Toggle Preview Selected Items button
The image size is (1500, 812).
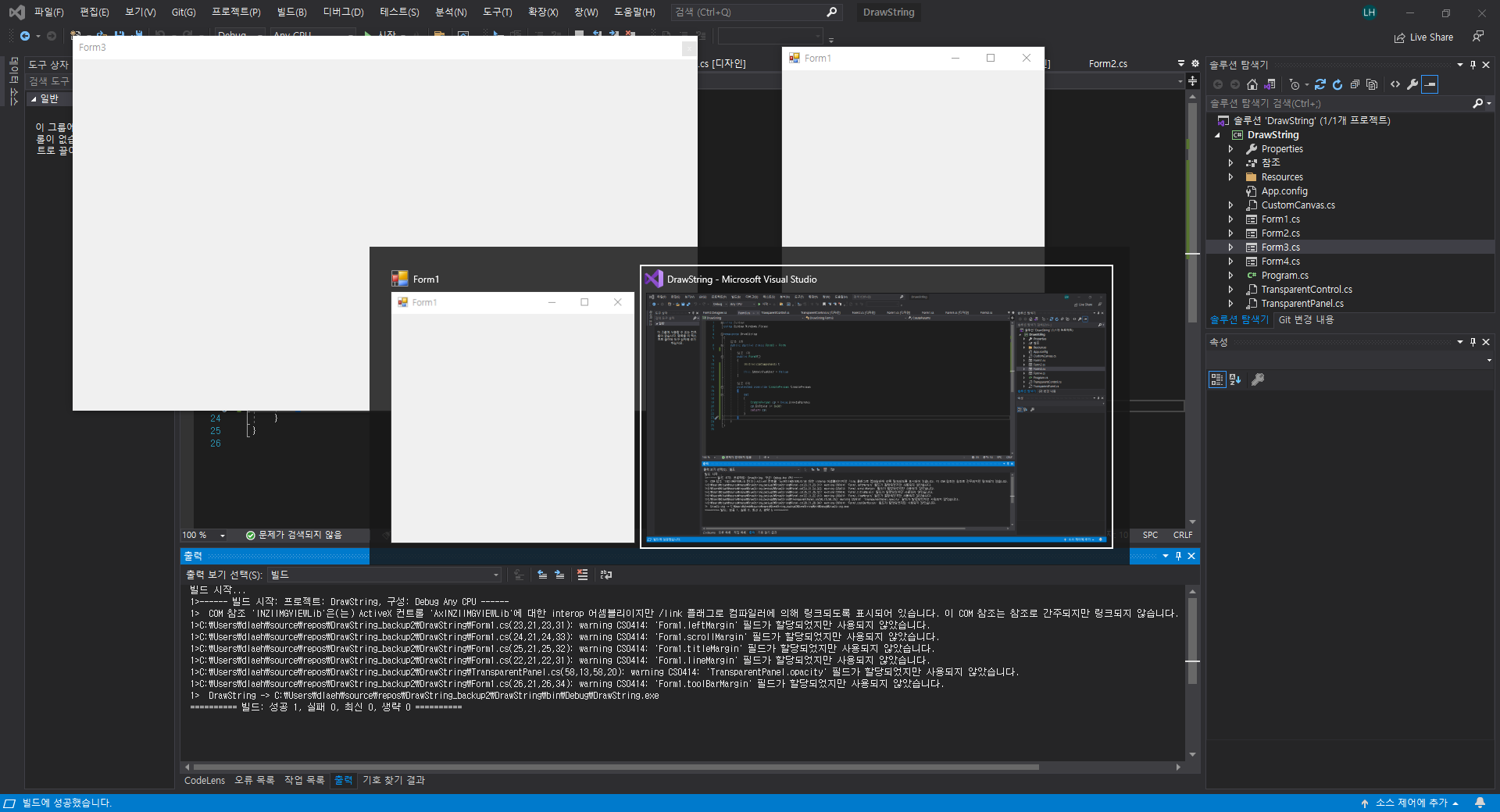(1430, 84)
